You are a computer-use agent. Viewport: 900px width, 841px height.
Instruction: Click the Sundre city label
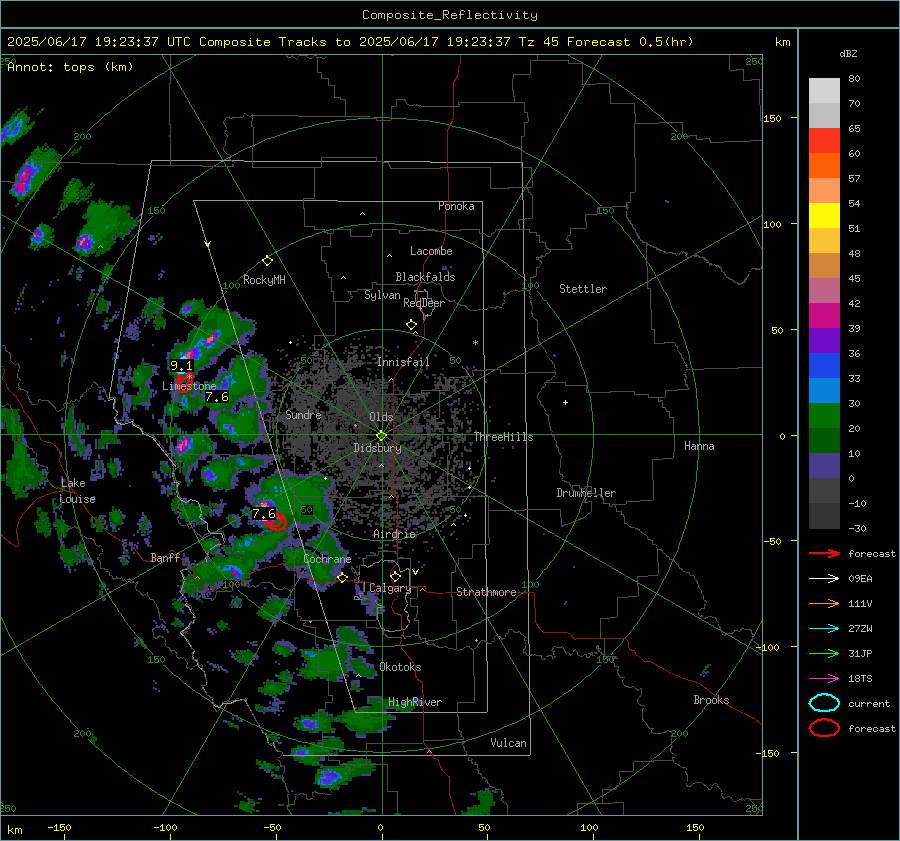[303, 414]
